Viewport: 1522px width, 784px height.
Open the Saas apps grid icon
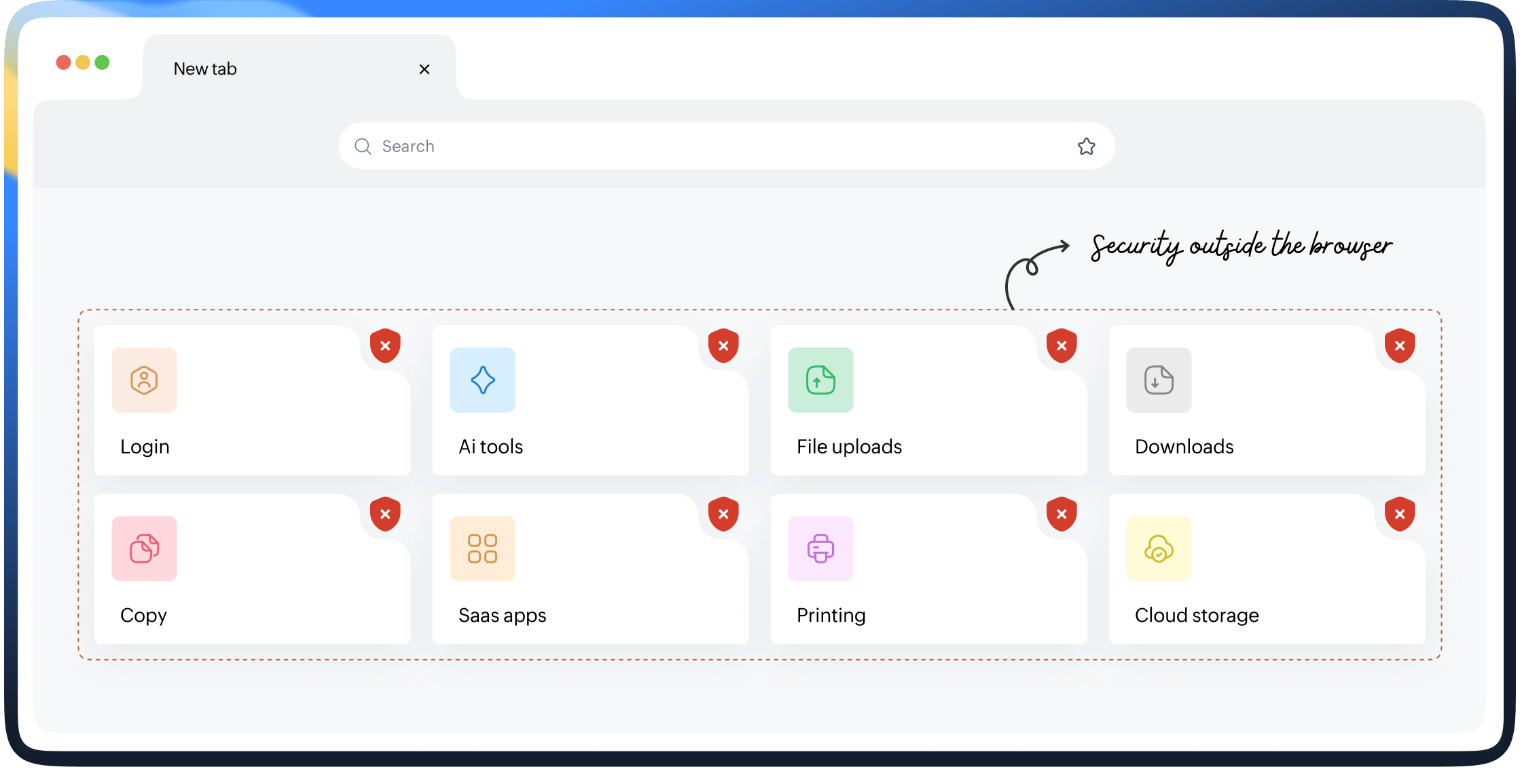click(482, 548)
